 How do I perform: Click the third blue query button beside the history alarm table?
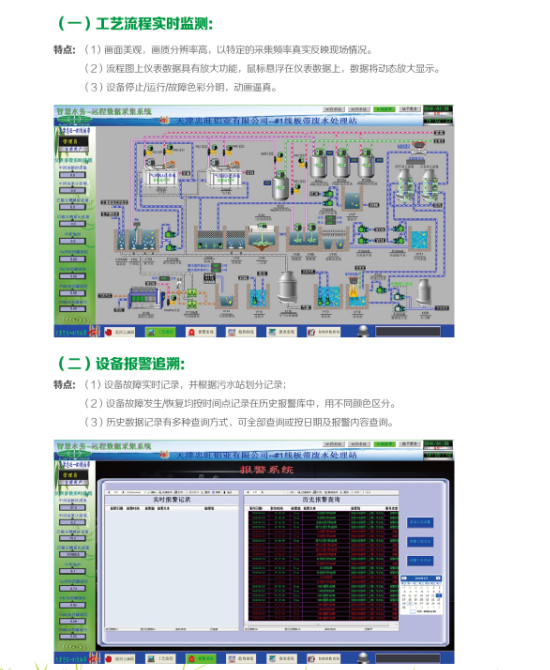pos(420,560)
